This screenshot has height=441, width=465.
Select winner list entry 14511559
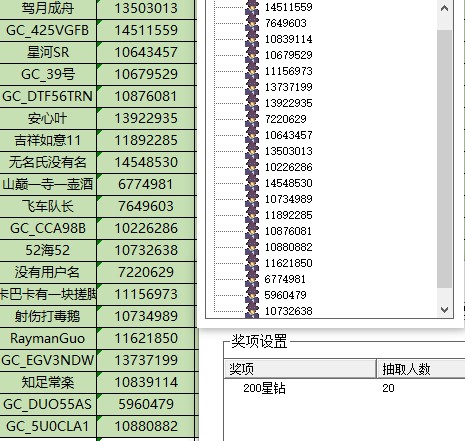[289, 7]
